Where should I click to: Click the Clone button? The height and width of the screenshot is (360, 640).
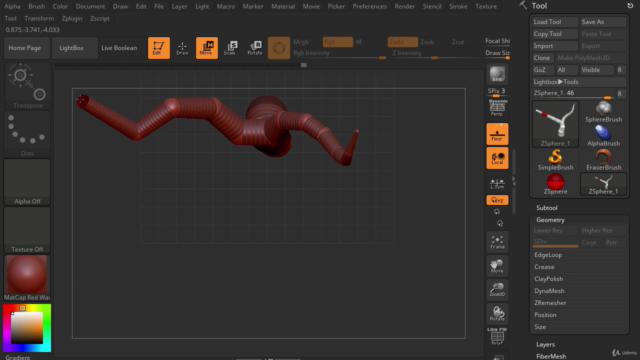tap(542, 58)
